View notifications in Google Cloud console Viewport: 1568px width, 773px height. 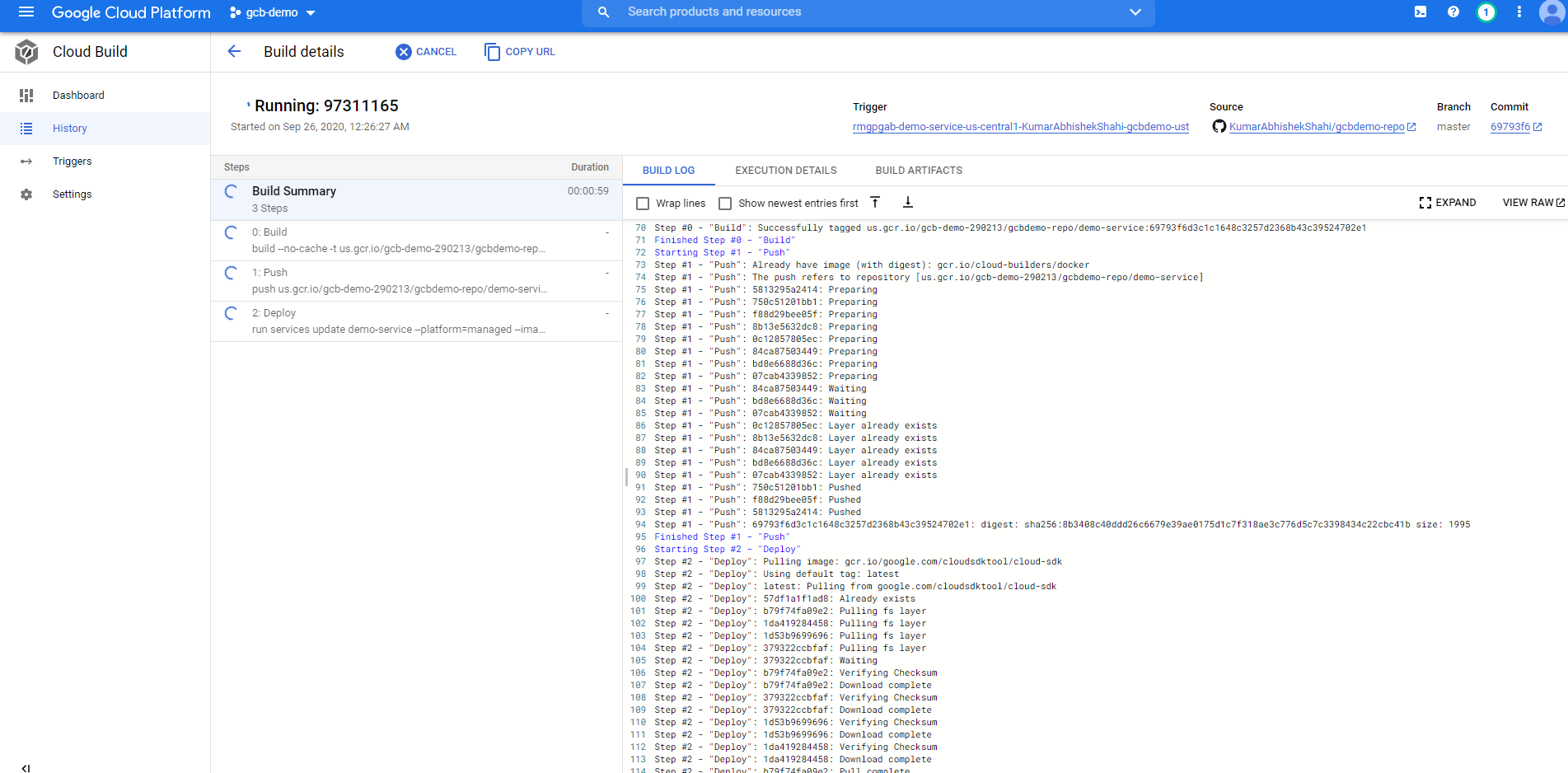pos(1486,12)
